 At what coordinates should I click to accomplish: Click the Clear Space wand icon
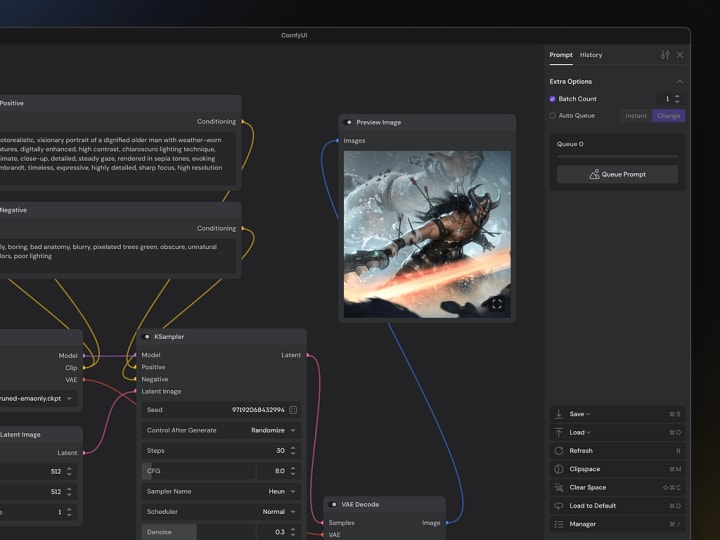pyautogui.click(x=559, y=487)
